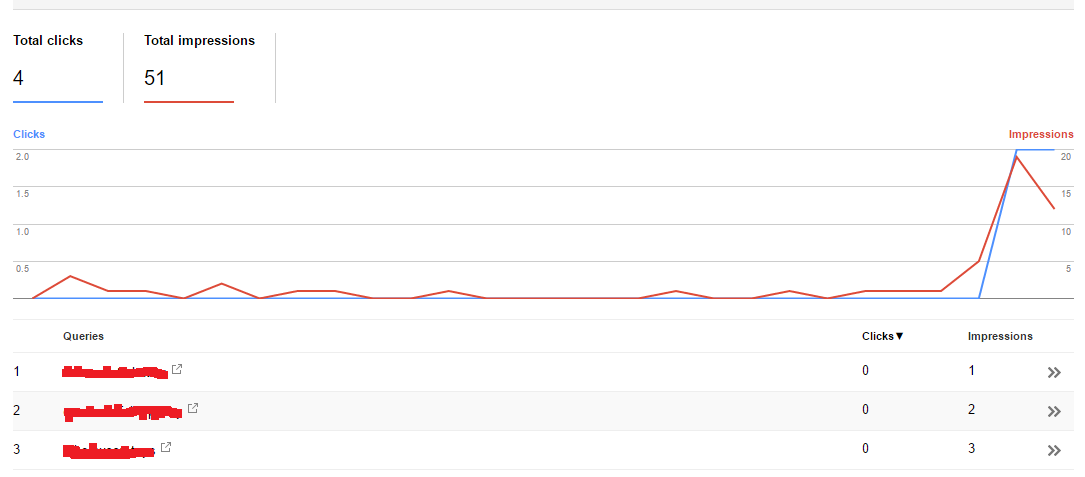Click the red Impressions axis label
Screen dimensions: 1085x477
[1041, 134]
